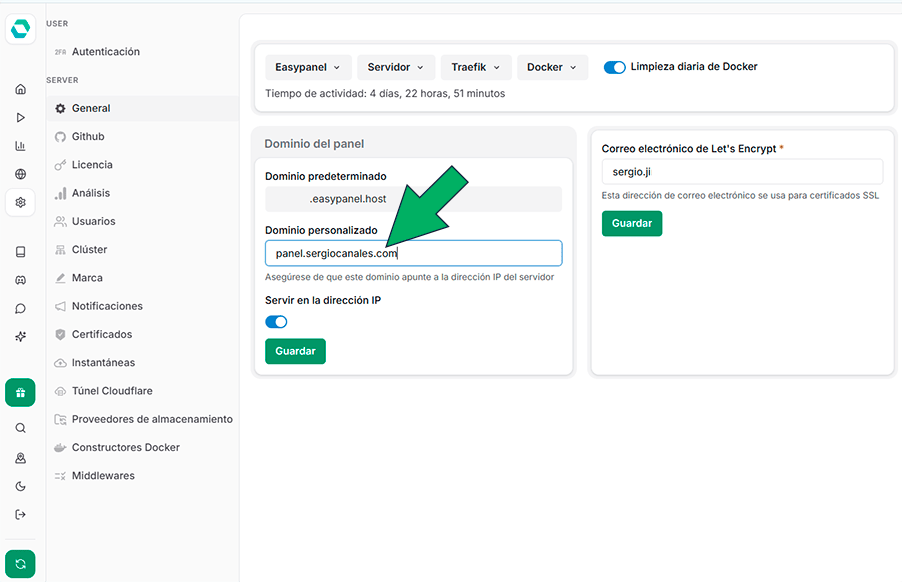Screen dimensions: 902x582
Task: Click Guardar under Dominio del panel
Action: [295, 351]
